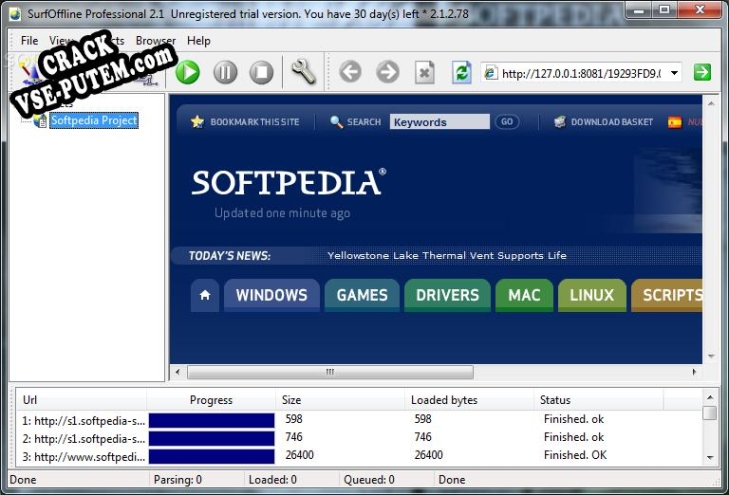Open the Help menu
Screen dimensions: 729x495
[199, 41]
